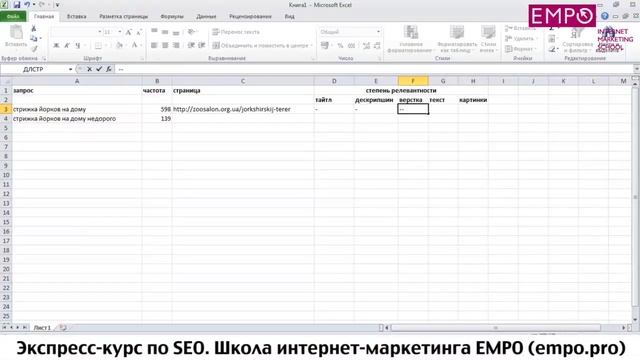
Task: Open the Стили ячеек gallery
Action: pos(488,39)
